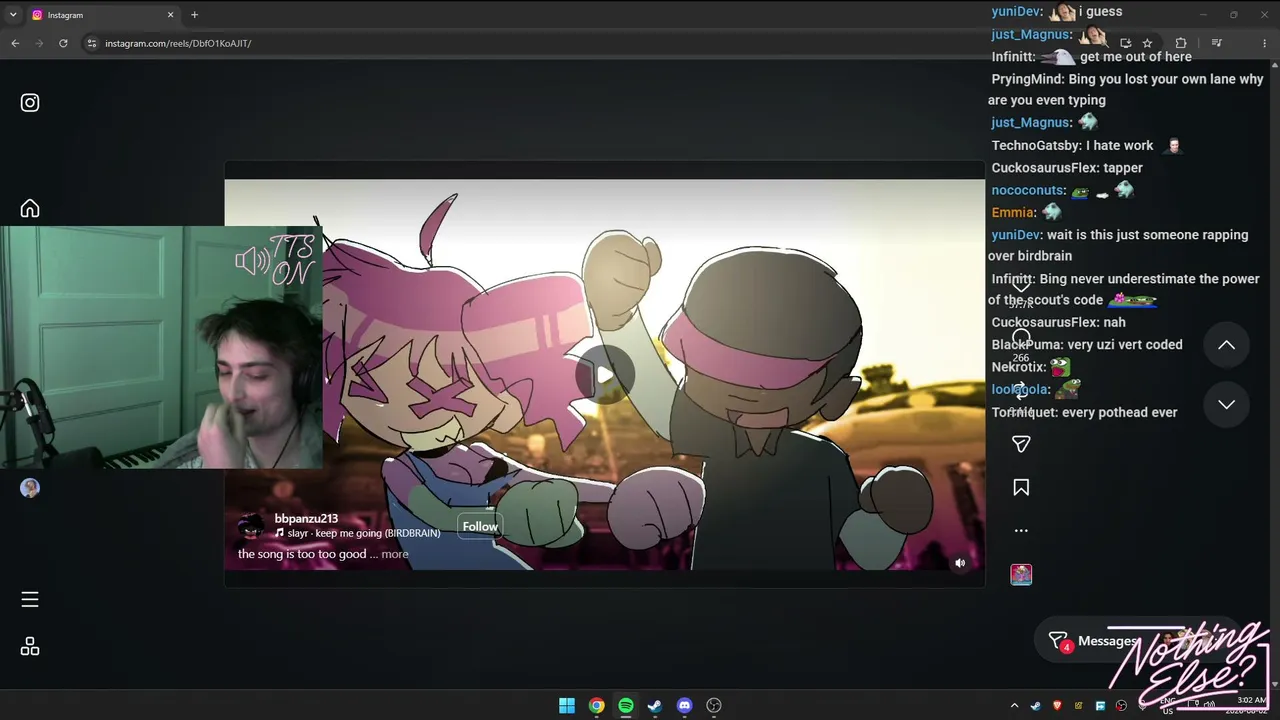This screenshot has width=1280, height=720.
Task: Open bbpanzu213's profile from the username
Action: (306, 519)
